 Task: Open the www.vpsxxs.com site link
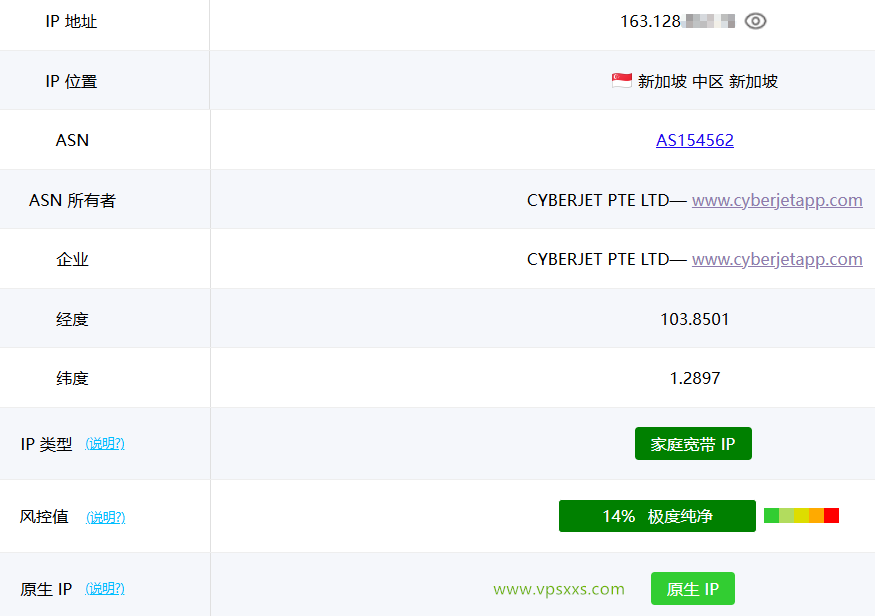[x=557, y=588]
